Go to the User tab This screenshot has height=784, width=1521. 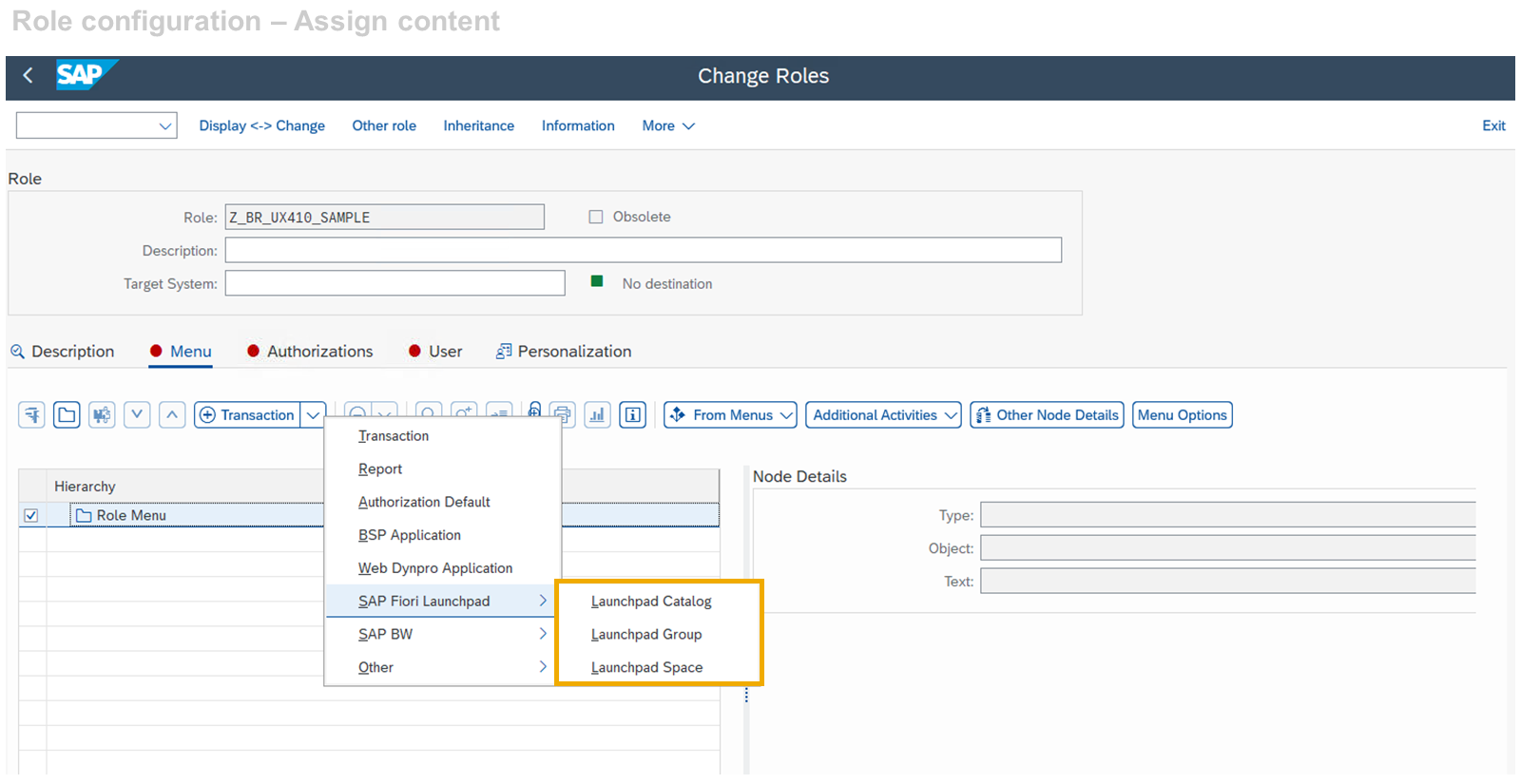click(x=435, y=352)
